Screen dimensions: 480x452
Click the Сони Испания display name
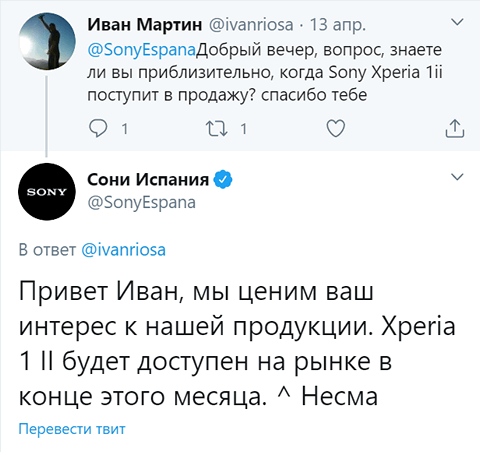pos(148,180)
